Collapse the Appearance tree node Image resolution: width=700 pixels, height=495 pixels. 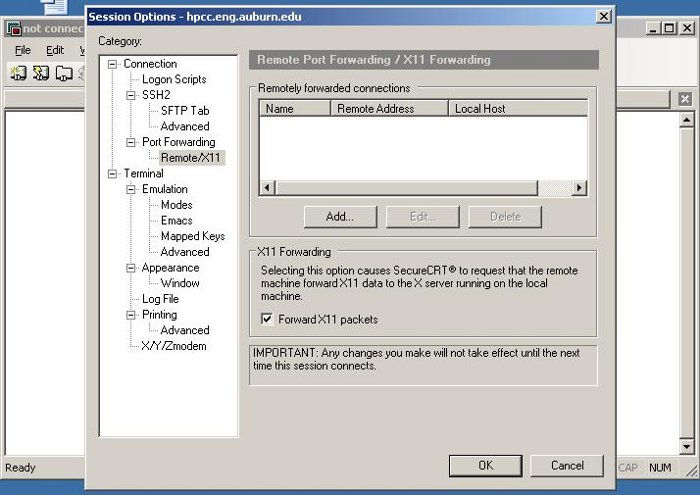pyautogui.click(x=131, y=268)
